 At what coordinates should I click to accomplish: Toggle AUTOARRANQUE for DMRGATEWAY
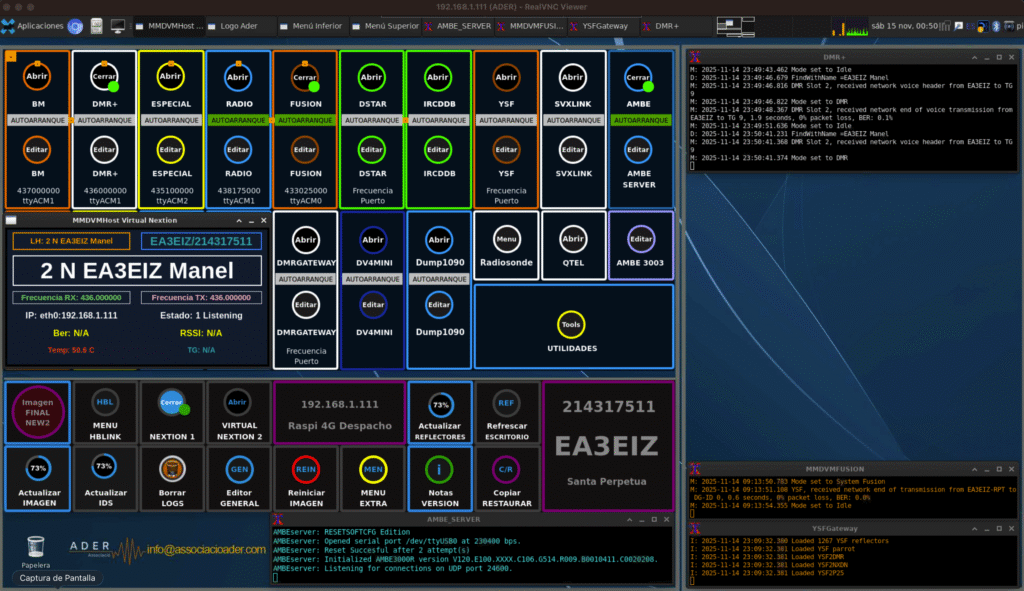click(305, 279)
